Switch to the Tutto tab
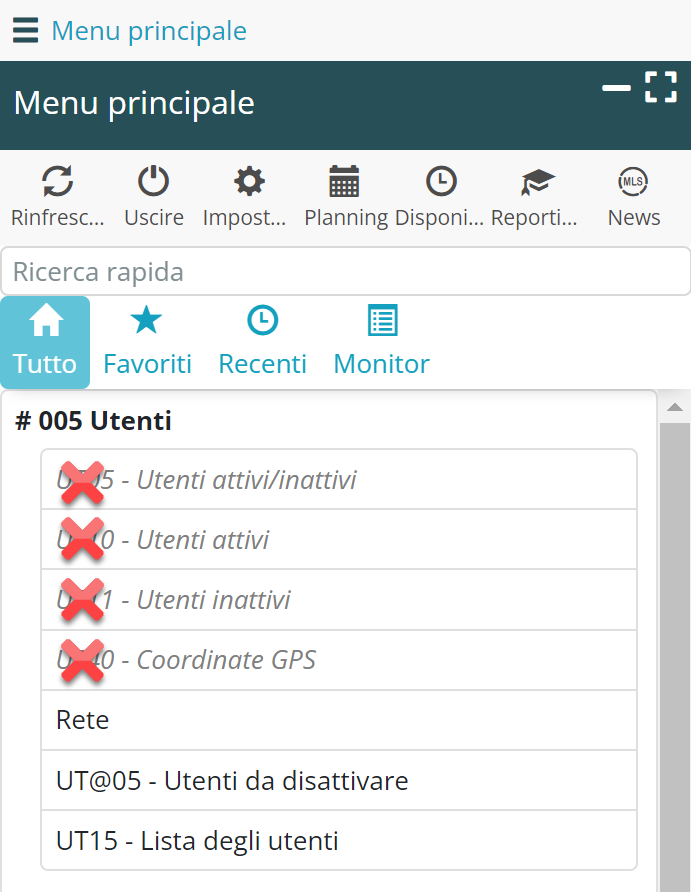Image resolution: width=691 pixels, height=892 pixels. coord(45,342)
